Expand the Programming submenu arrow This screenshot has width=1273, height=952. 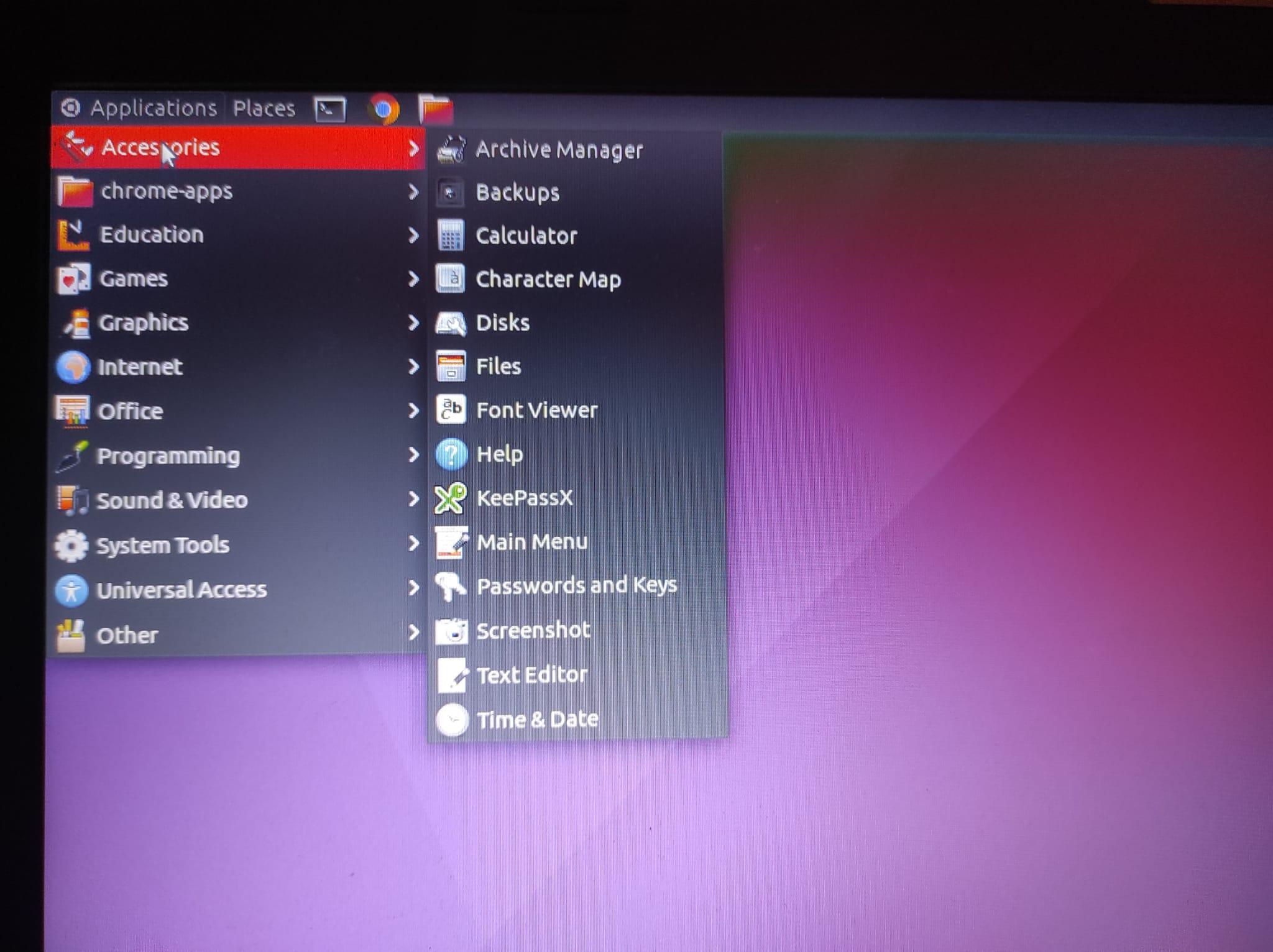[x=413, y=455]
